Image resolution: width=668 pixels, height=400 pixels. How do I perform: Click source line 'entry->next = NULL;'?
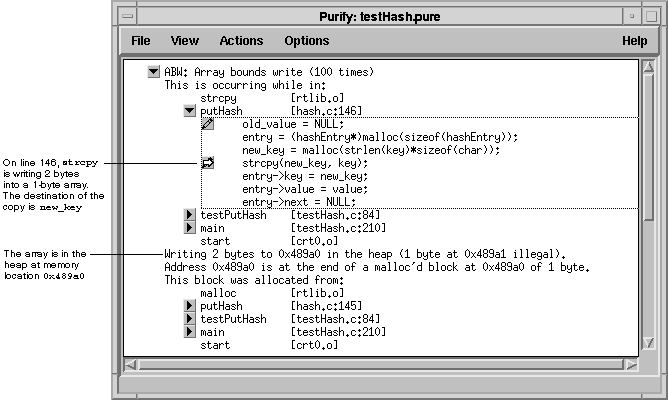click(x=299, y=202)
